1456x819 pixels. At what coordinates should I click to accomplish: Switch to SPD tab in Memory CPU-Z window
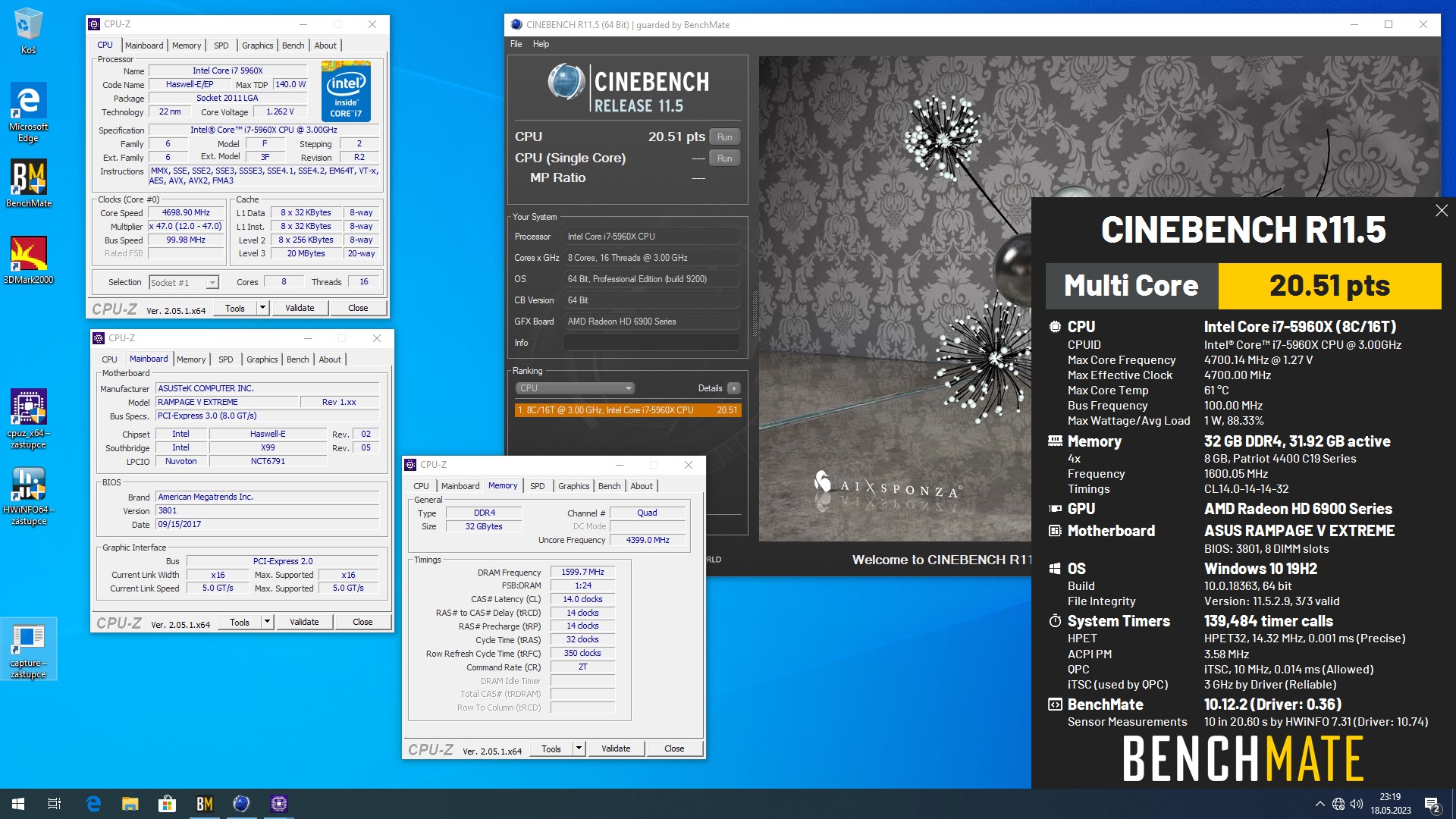(537, 486)
